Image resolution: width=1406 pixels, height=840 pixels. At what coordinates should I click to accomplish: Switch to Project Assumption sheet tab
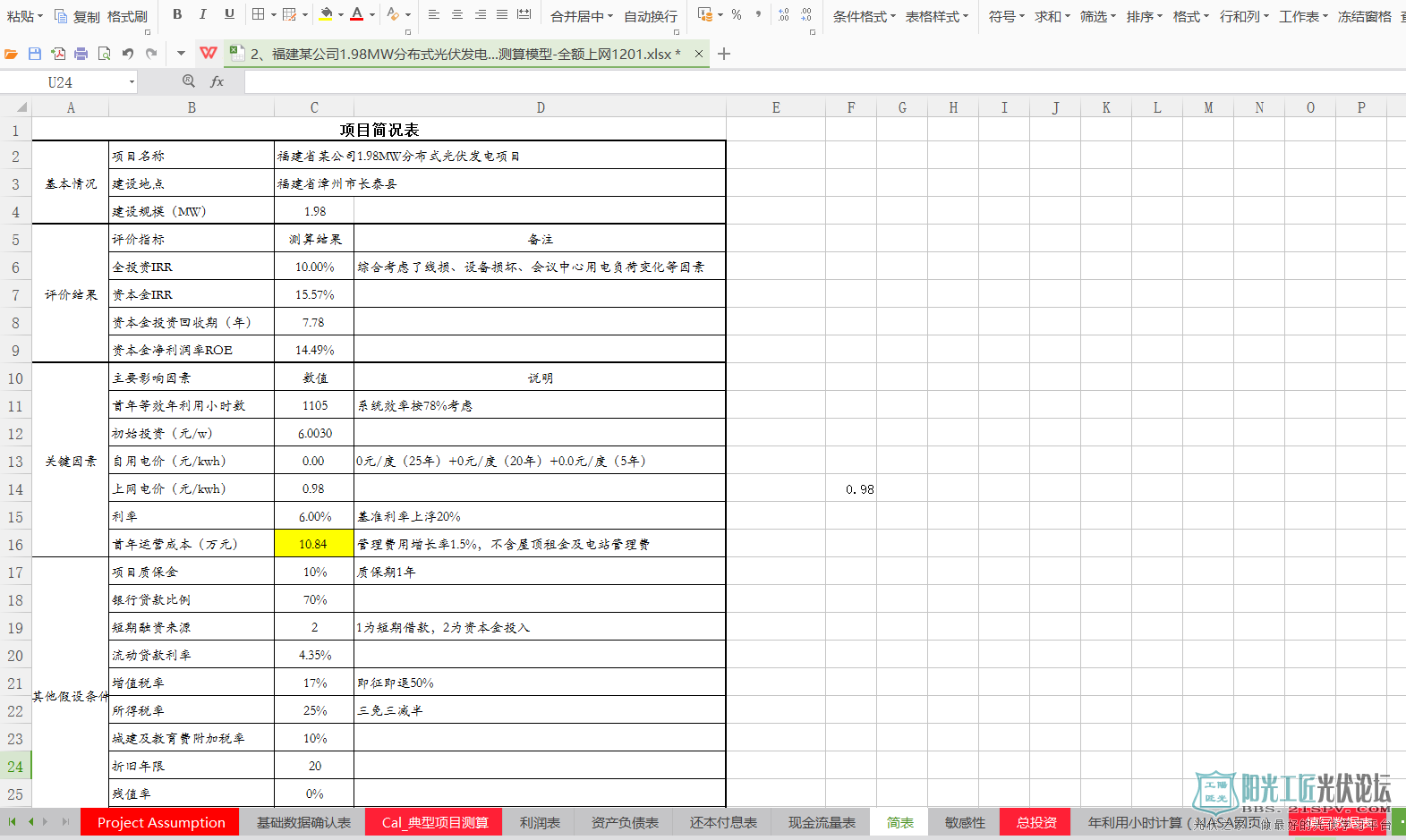point(161,822)
